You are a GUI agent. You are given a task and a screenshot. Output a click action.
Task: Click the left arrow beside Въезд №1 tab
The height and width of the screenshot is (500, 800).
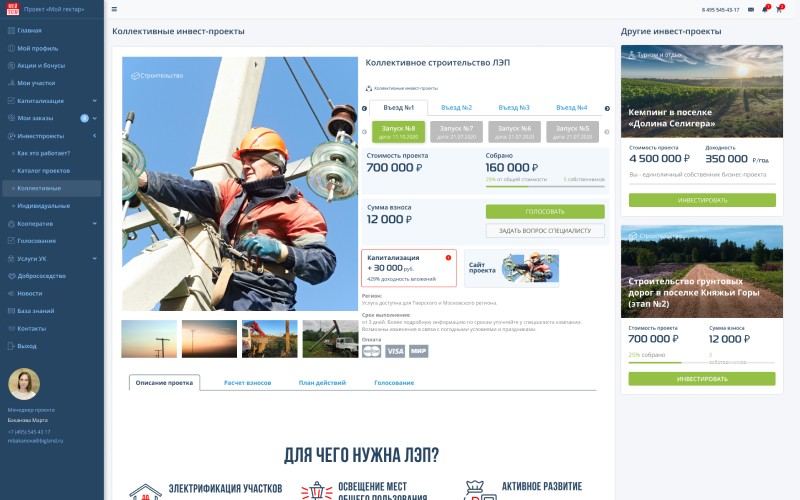point(364,108)
